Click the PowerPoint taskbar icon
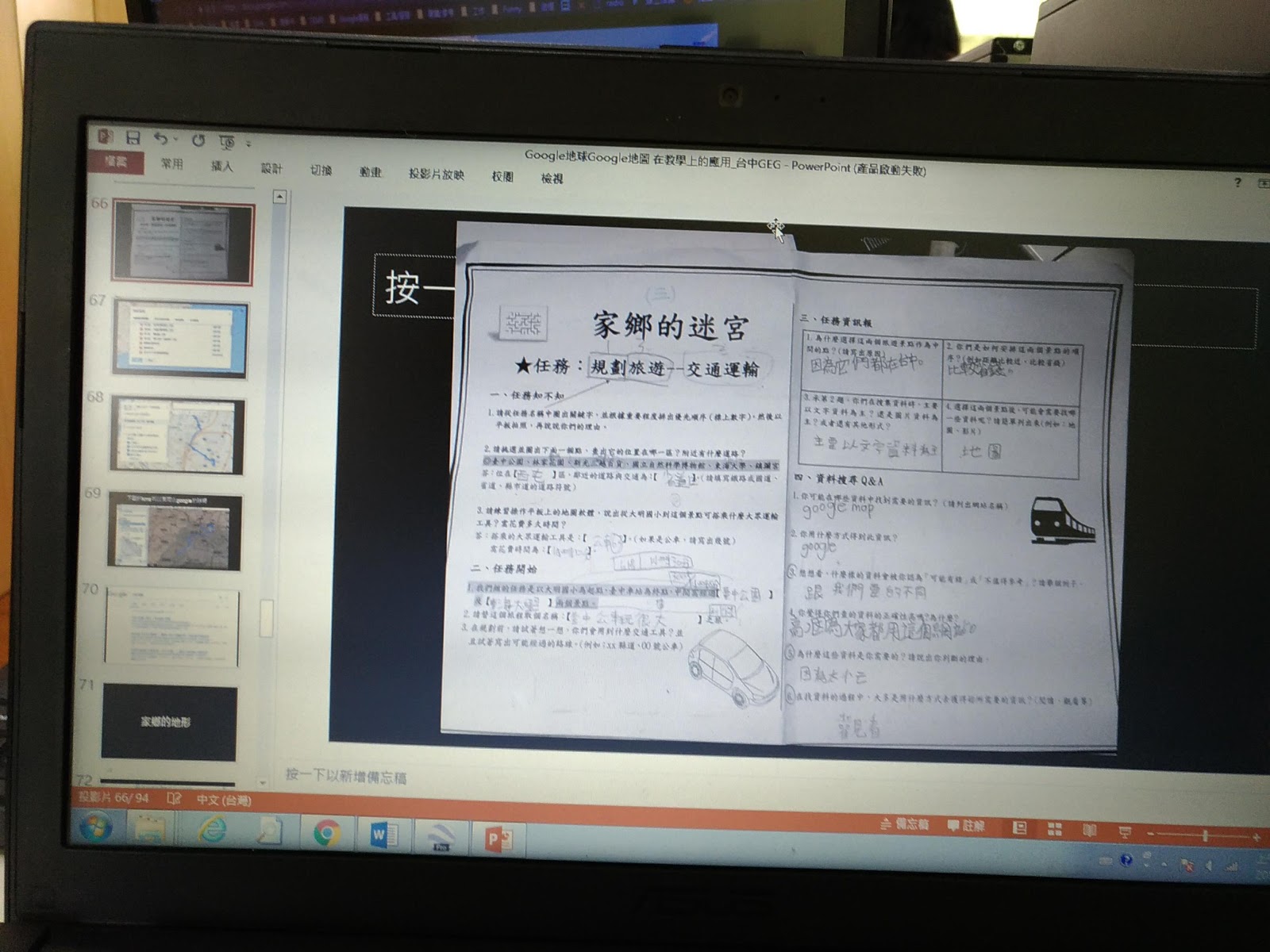 498,839
